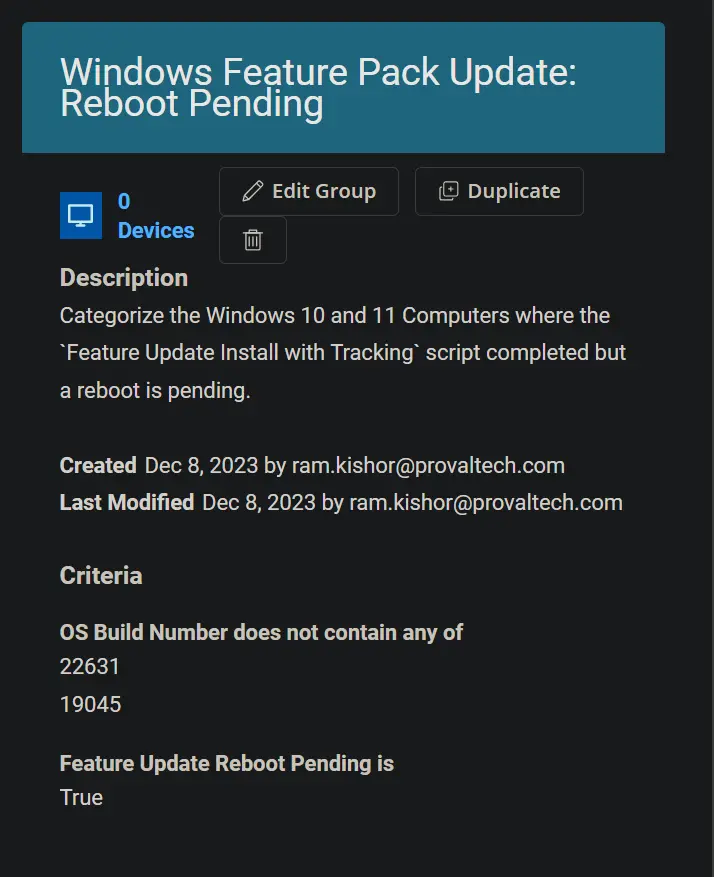
Task: Select the 19045 build number value
Action: click(90, 705)
